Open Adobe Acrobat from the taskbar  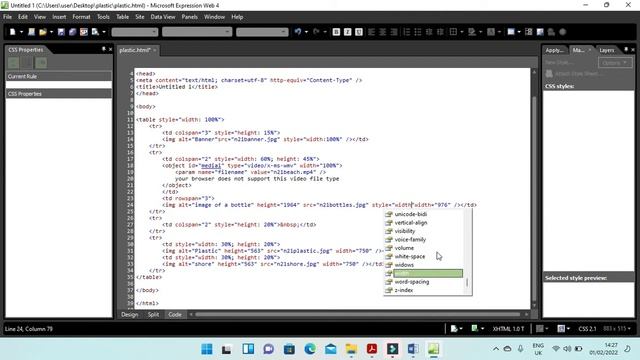pyautogui.click(x=371, y=349)
